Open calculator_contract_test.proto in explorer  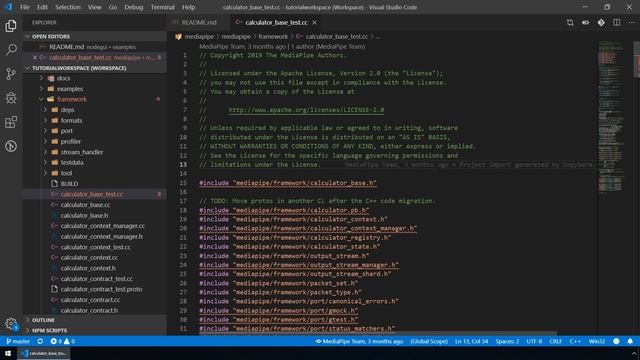[101, 289]
